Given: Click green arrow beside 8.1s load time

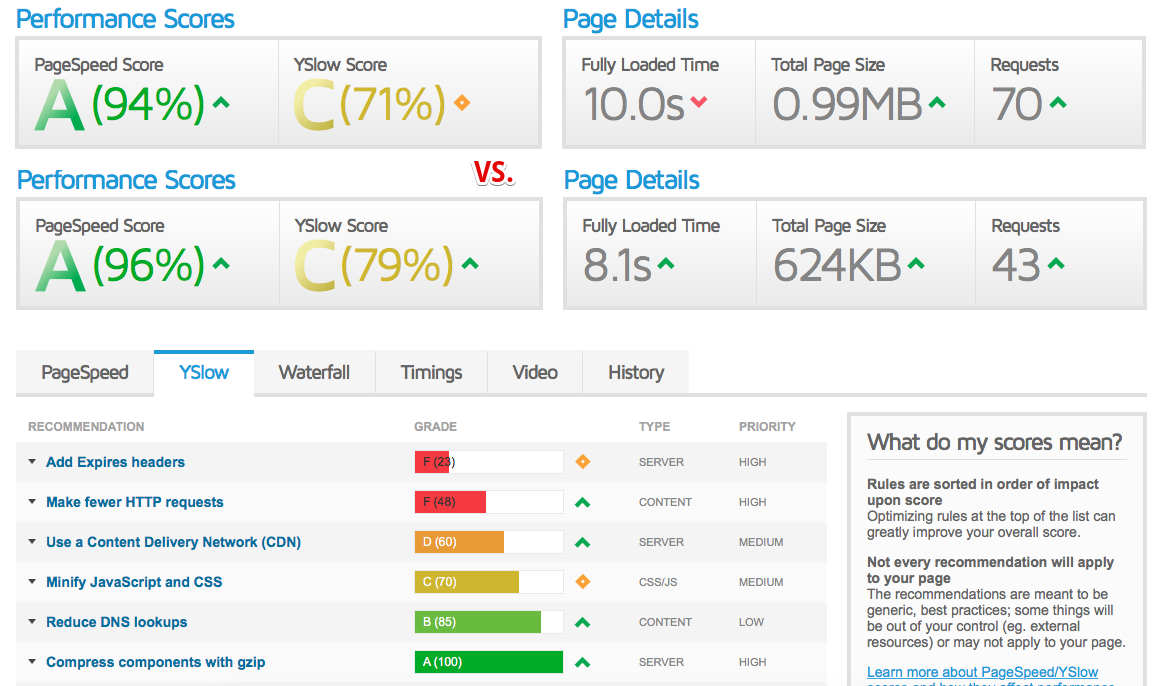Looking at the screenshot, I should pos(666,263).
